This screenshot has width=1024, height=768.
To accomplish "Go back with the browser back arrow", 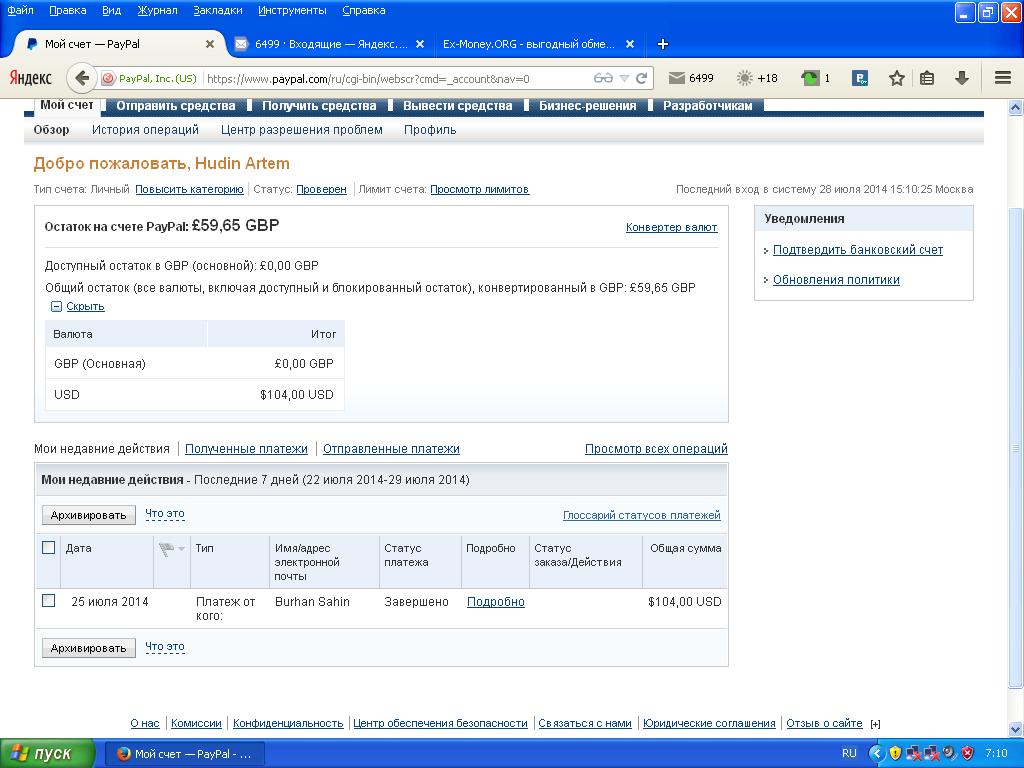I will click(81, 78).
